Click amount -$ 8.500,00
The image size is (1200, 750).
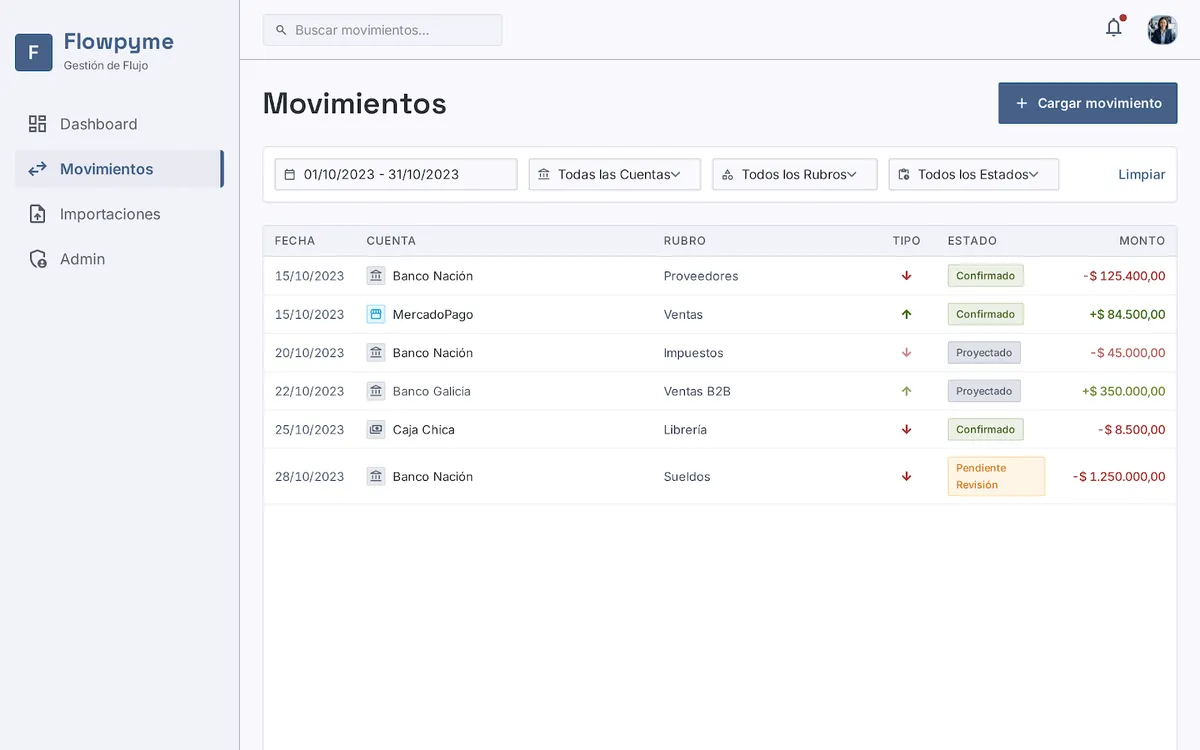pyautogui.click(x=1132, y=429)
